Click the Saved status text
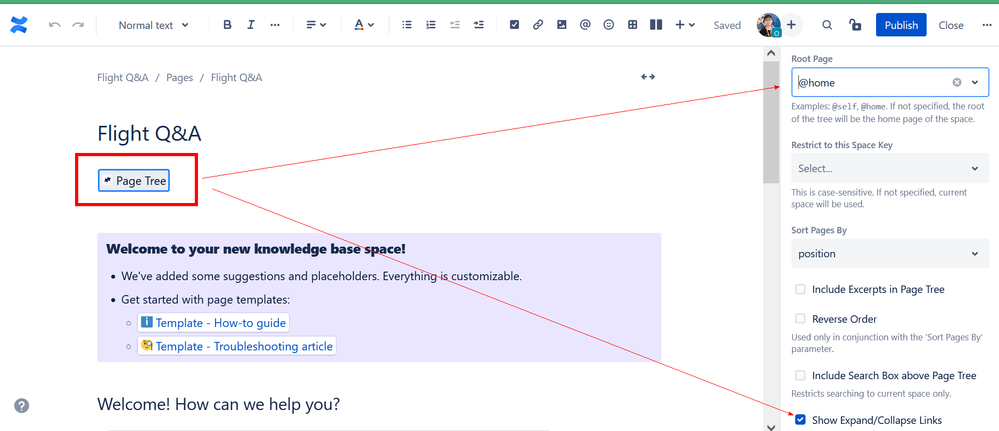999x431 pixels. [x=727, y=26]
